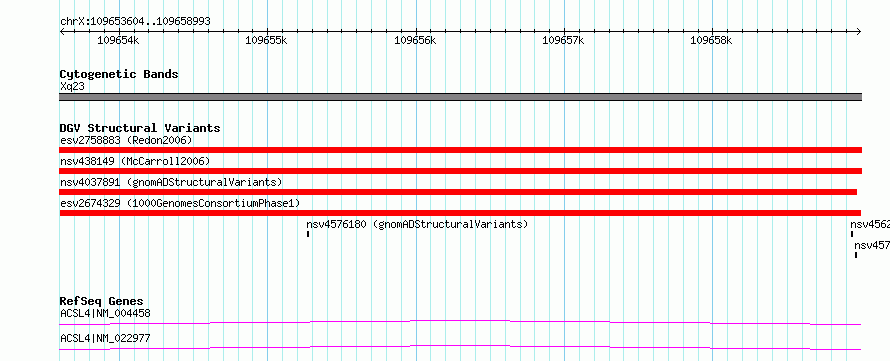Image resolution: width=890 pixels, height=361 pixels.
Task: Open the esv2758883 (Redon2006) label
Action: tap(126, 140)
